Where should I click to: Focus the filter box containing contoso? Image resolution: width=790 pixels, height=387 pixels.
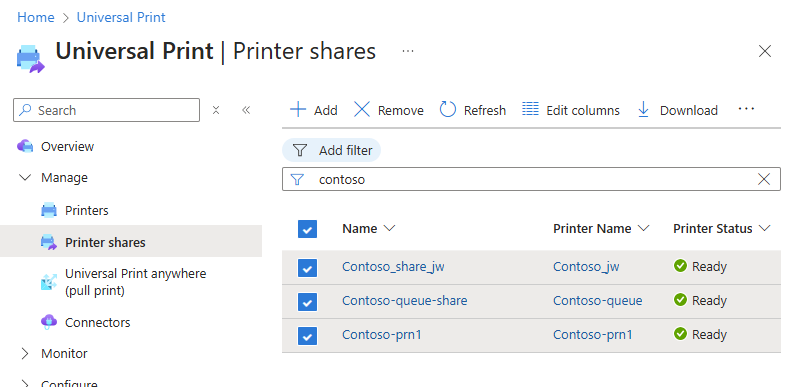click(531, 179)
